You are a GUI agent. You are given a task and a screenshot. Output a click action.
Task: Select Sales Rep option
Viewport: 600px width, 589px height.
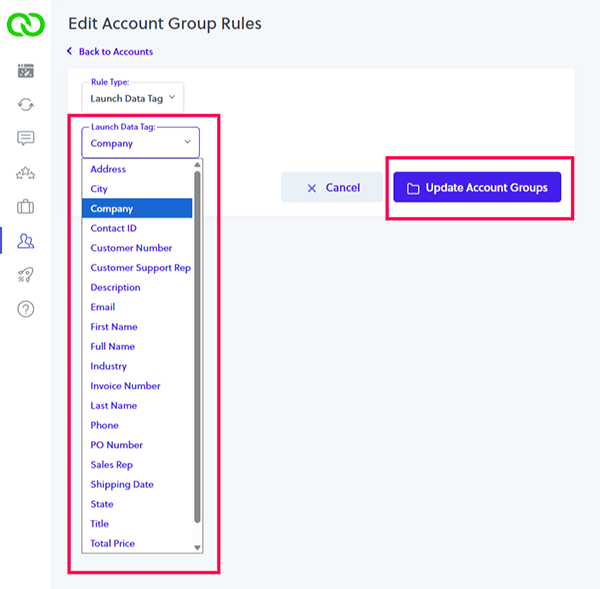click(137, 465)
